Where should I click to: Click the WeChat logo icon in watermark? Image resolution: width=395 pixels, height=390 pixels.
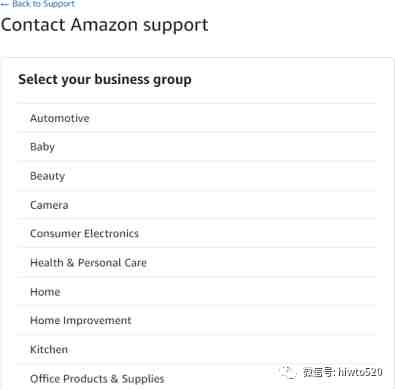(x=288, y=372)
